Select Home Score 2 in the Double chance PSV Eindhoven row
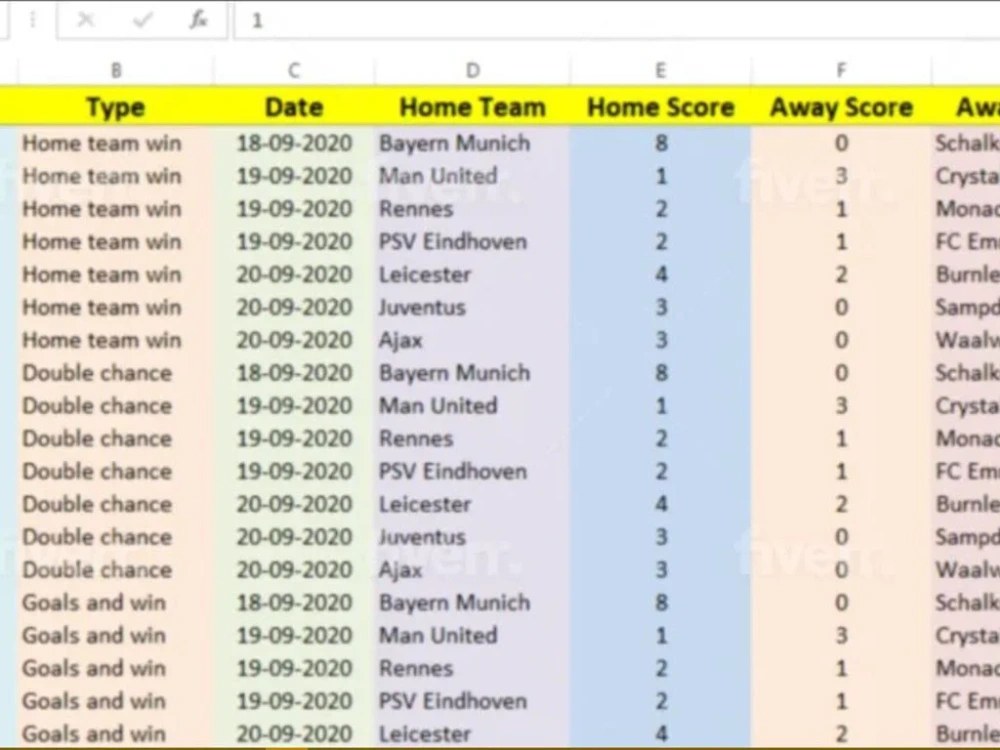This screenshot has width=1000, height=750. [x=661, y=471]
